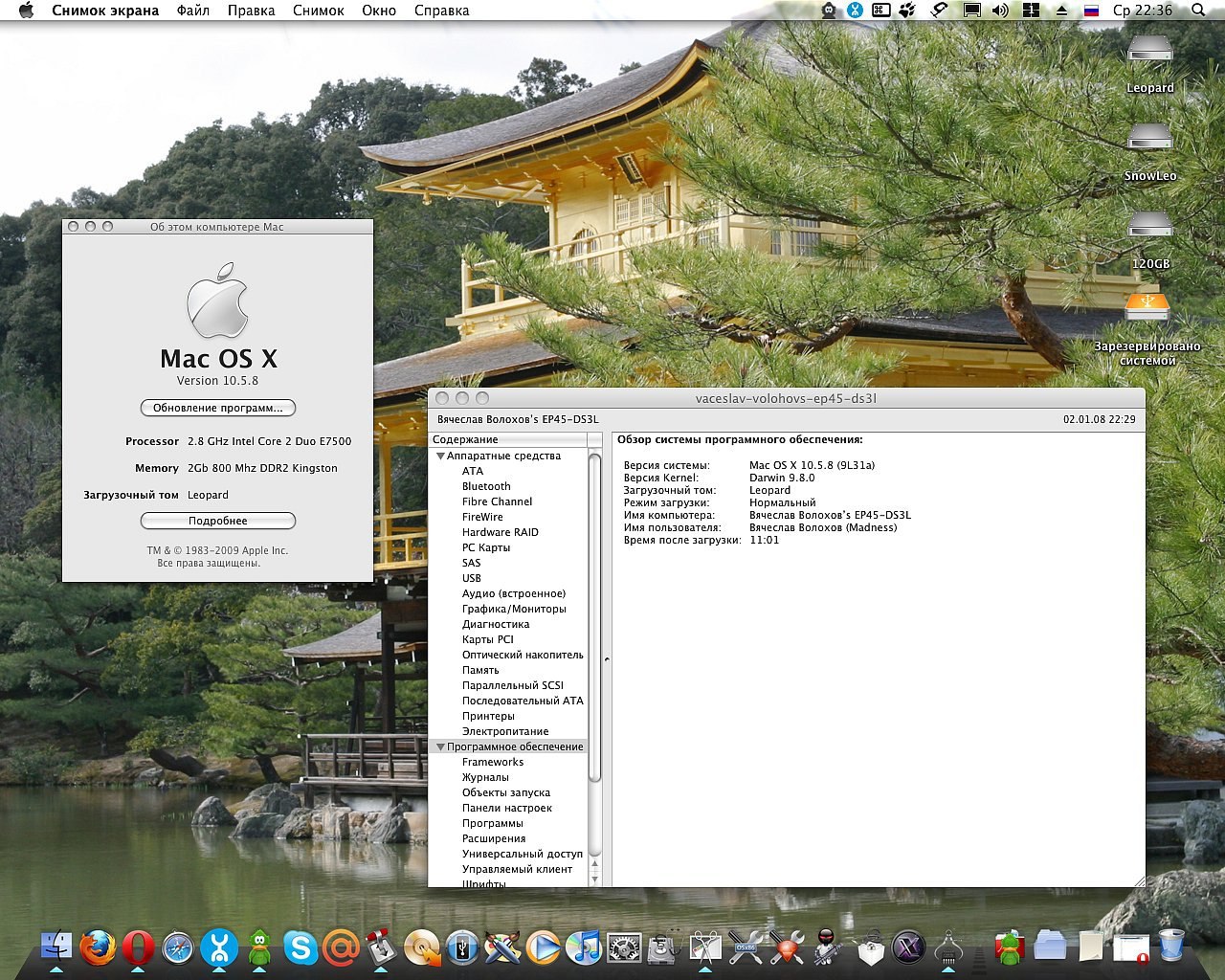
Task: Open the Снимок экрана application menu
Action: click(x=105, y=11)
